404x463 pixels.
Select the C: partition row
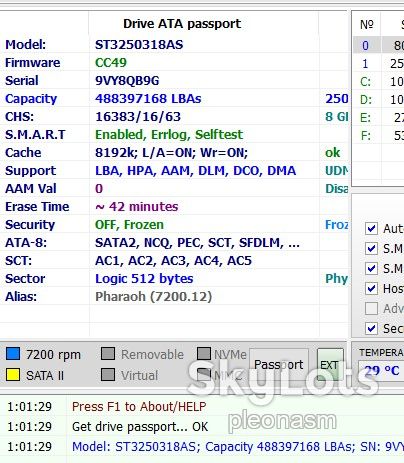coord(379,81)
